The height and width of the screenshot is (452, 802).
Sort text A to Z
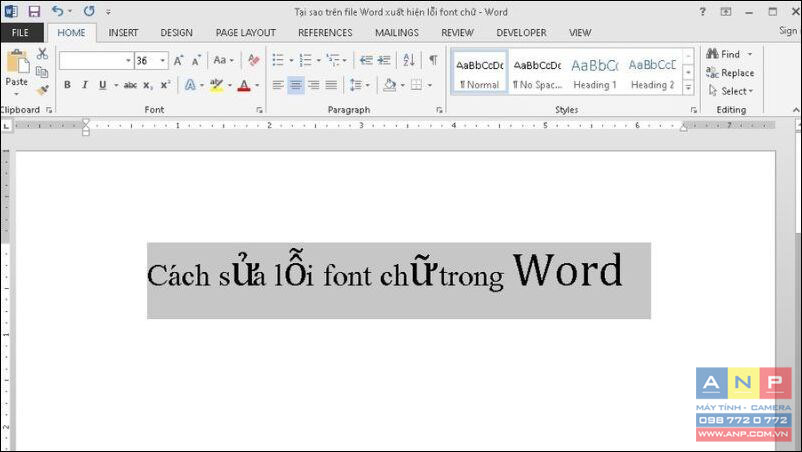pos(409,60)
